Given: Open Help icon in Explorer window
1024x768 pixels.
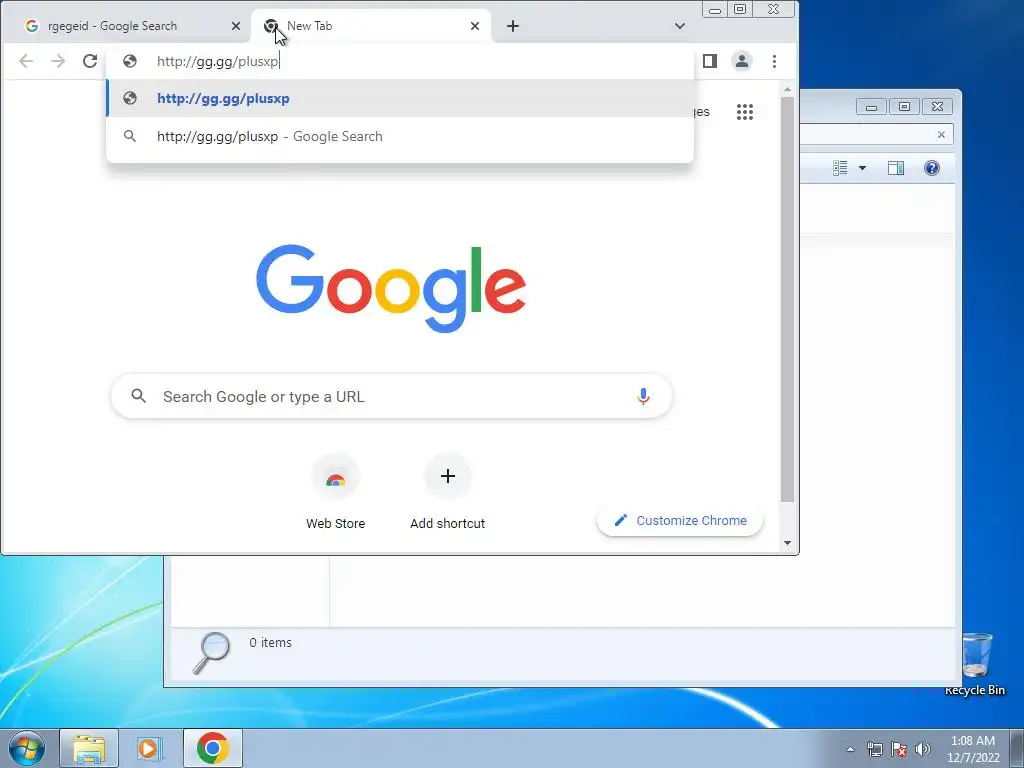Looking at the screenshot, I should coord(932,168).
